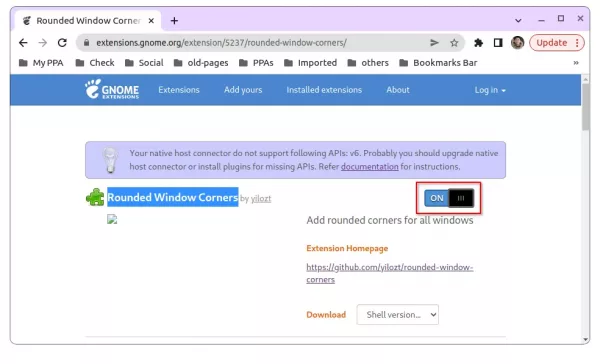Screen dimensions: 600x364
Task: Click the GNOME Extensions logo
Action: click(x=112, y=90)
